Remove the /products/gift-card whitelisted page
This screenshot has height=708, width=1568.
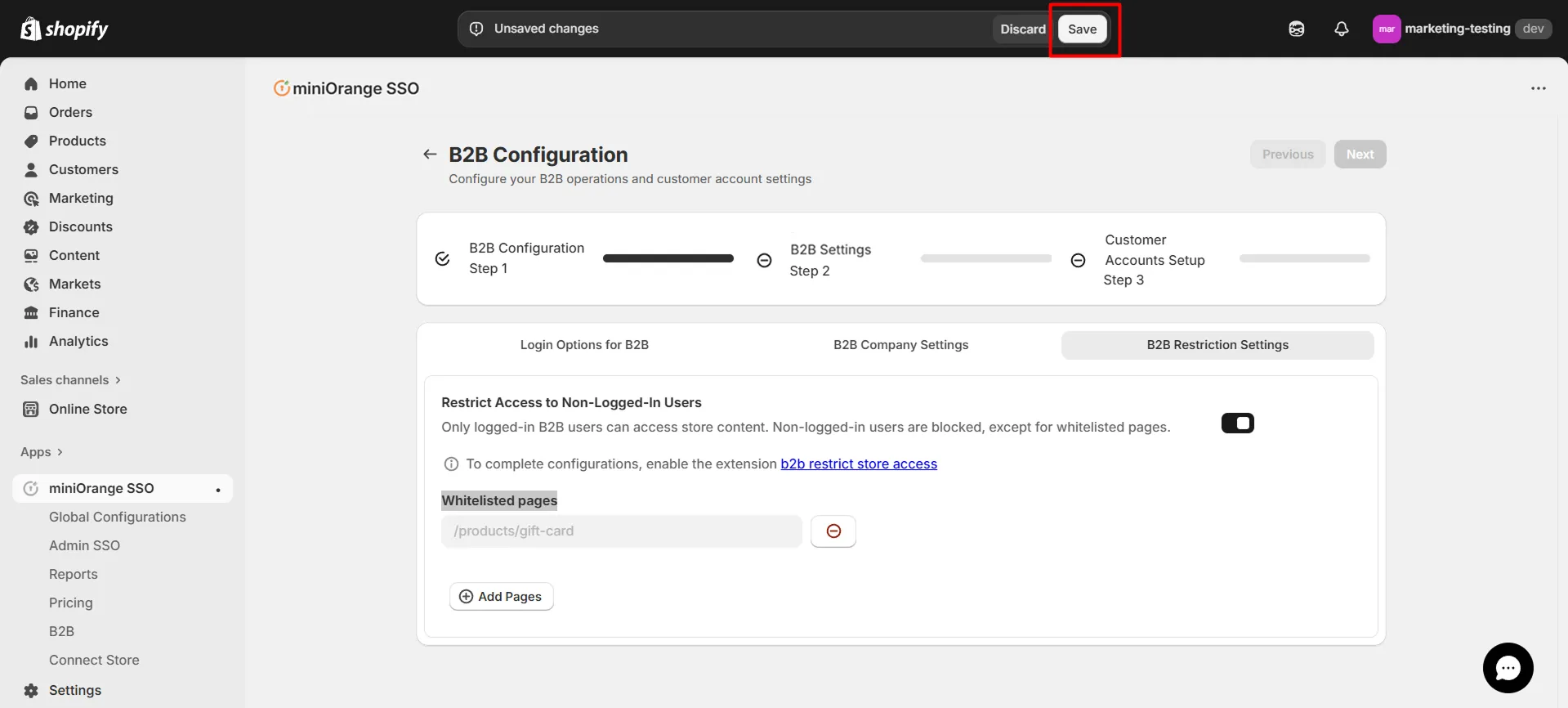pyautogui.click(x=833, y=531)
